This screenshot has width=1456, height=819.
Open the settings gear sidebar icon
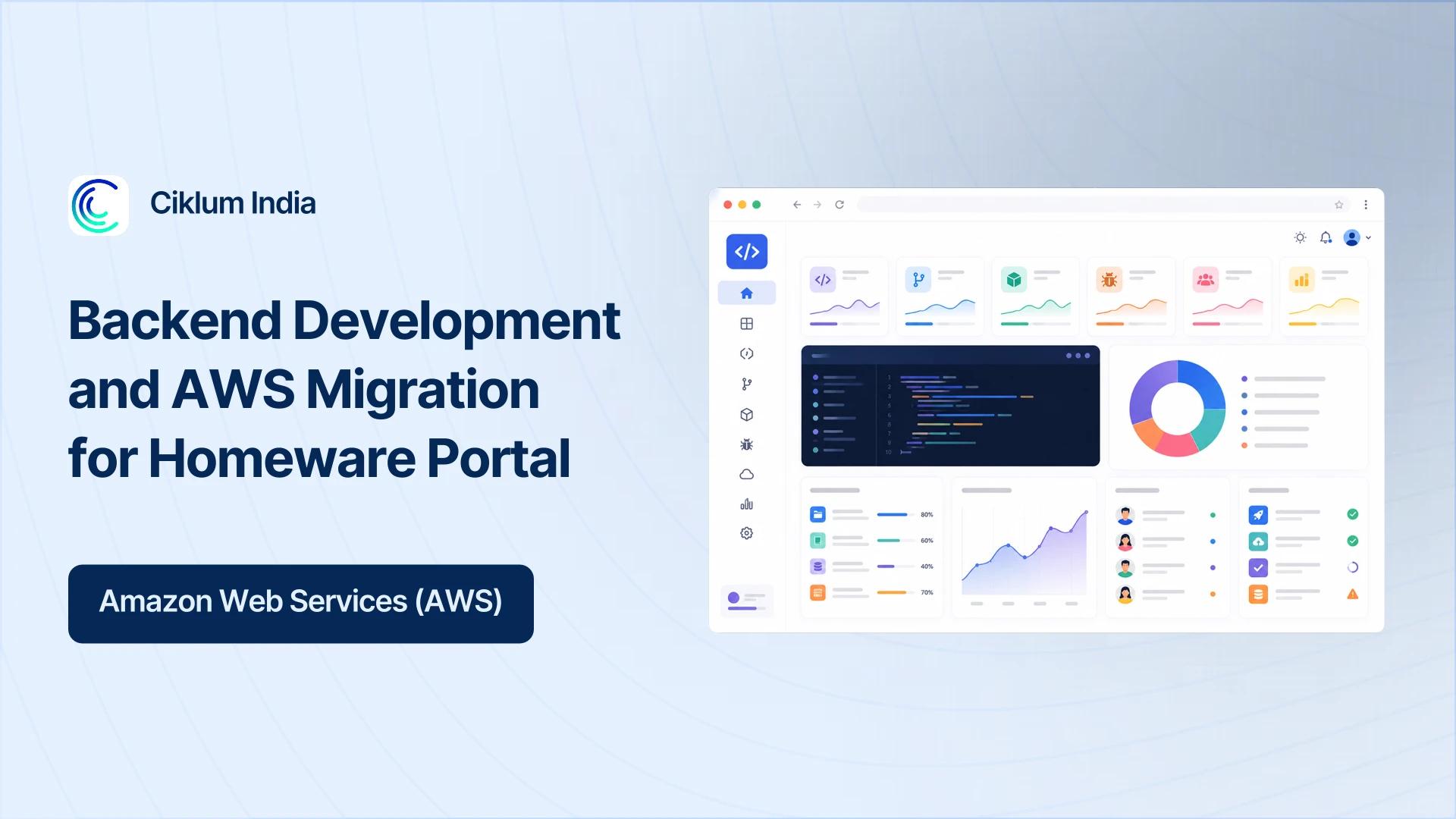pyautogui.click(x=747, y=533)
